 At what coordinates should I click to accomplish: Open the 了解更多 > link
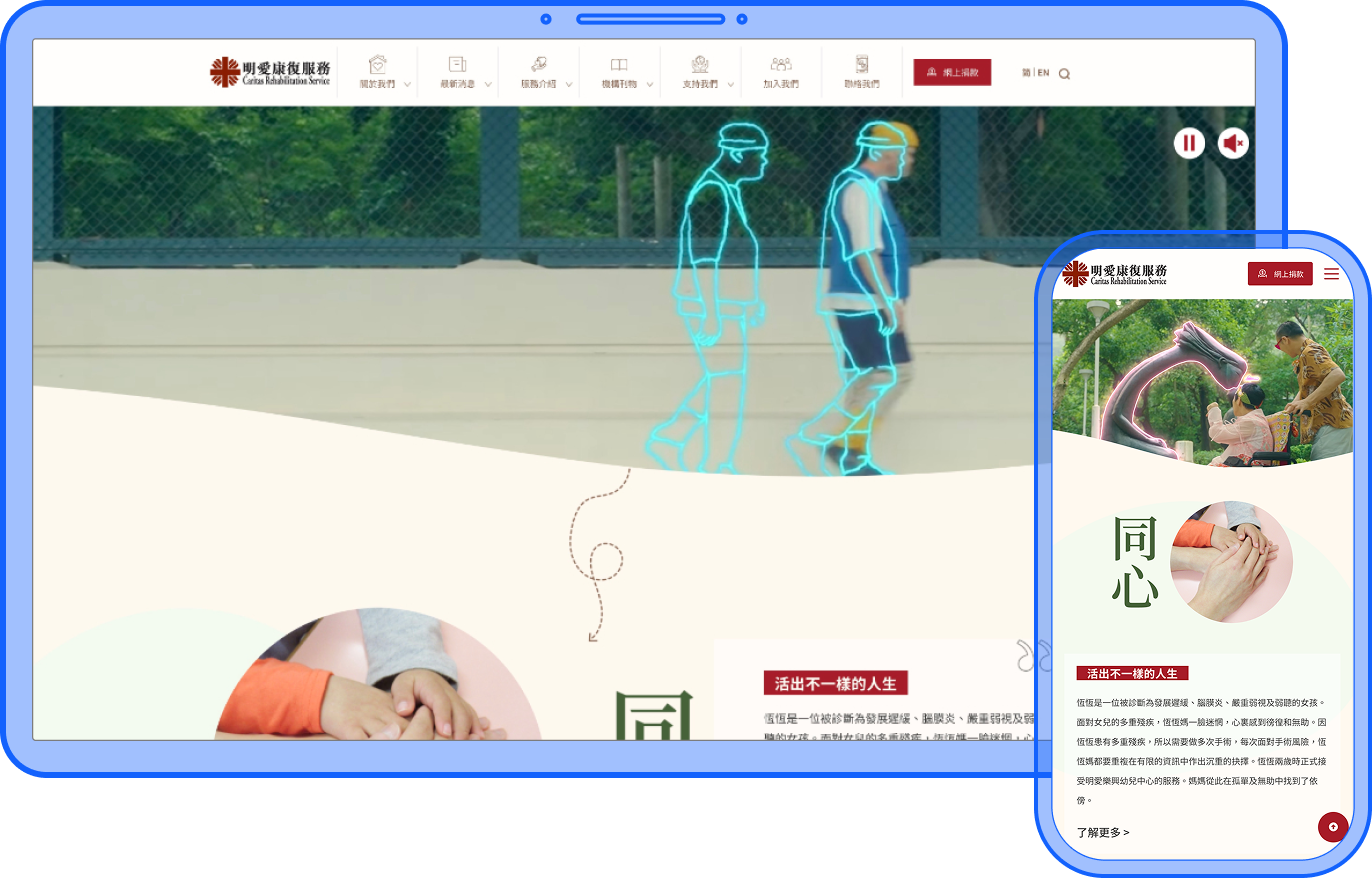coord(1103,832)
